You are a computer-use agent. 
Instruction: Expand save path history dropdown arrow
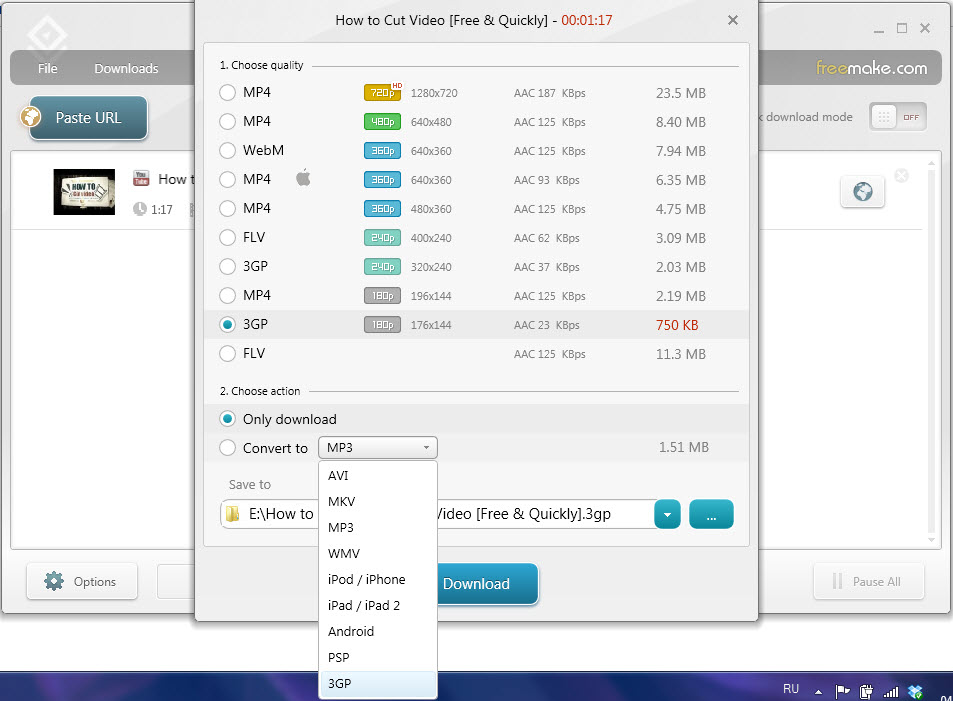pos(667,514)
